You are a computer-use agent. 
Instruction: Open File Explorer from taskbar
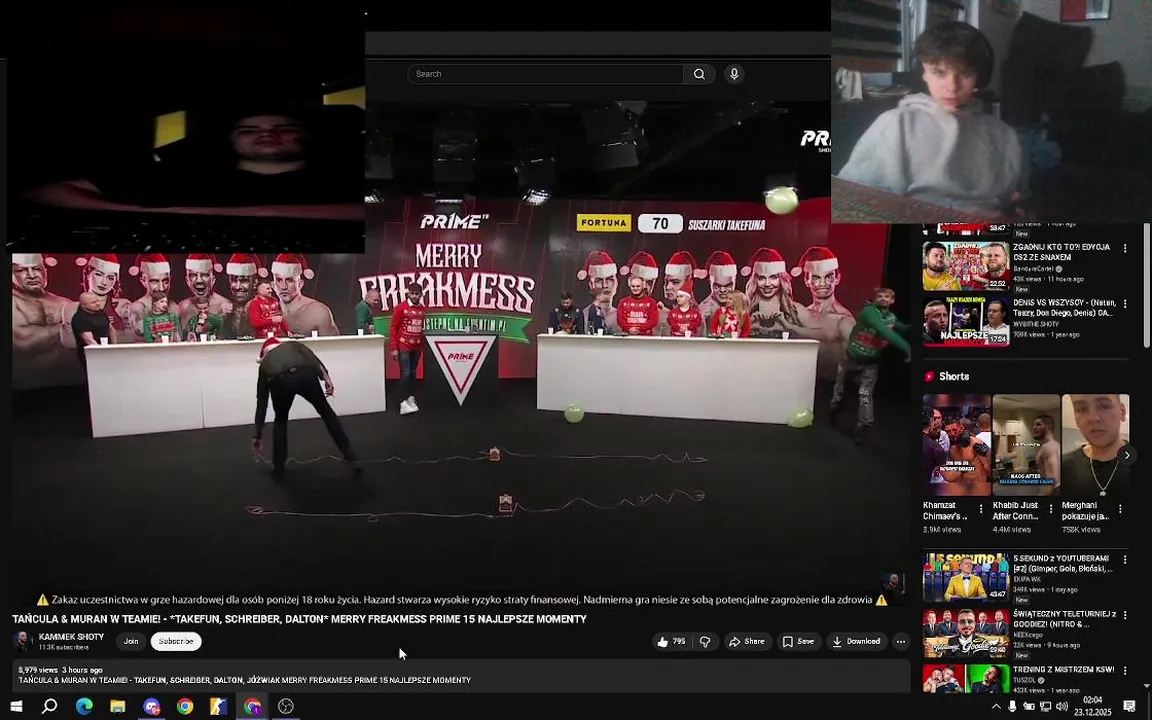click(x=118, y=706)
